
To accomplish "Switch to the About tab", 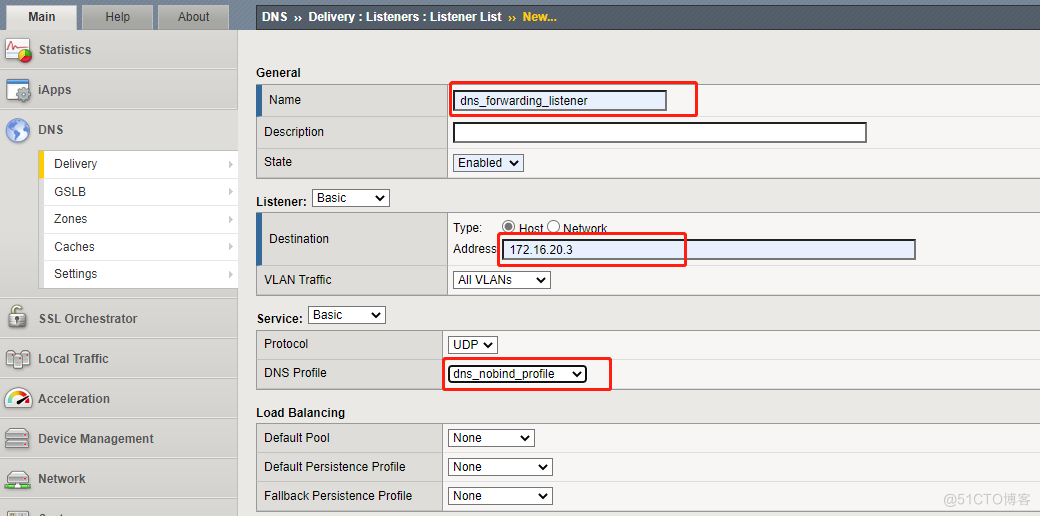I will coord(194,17).
